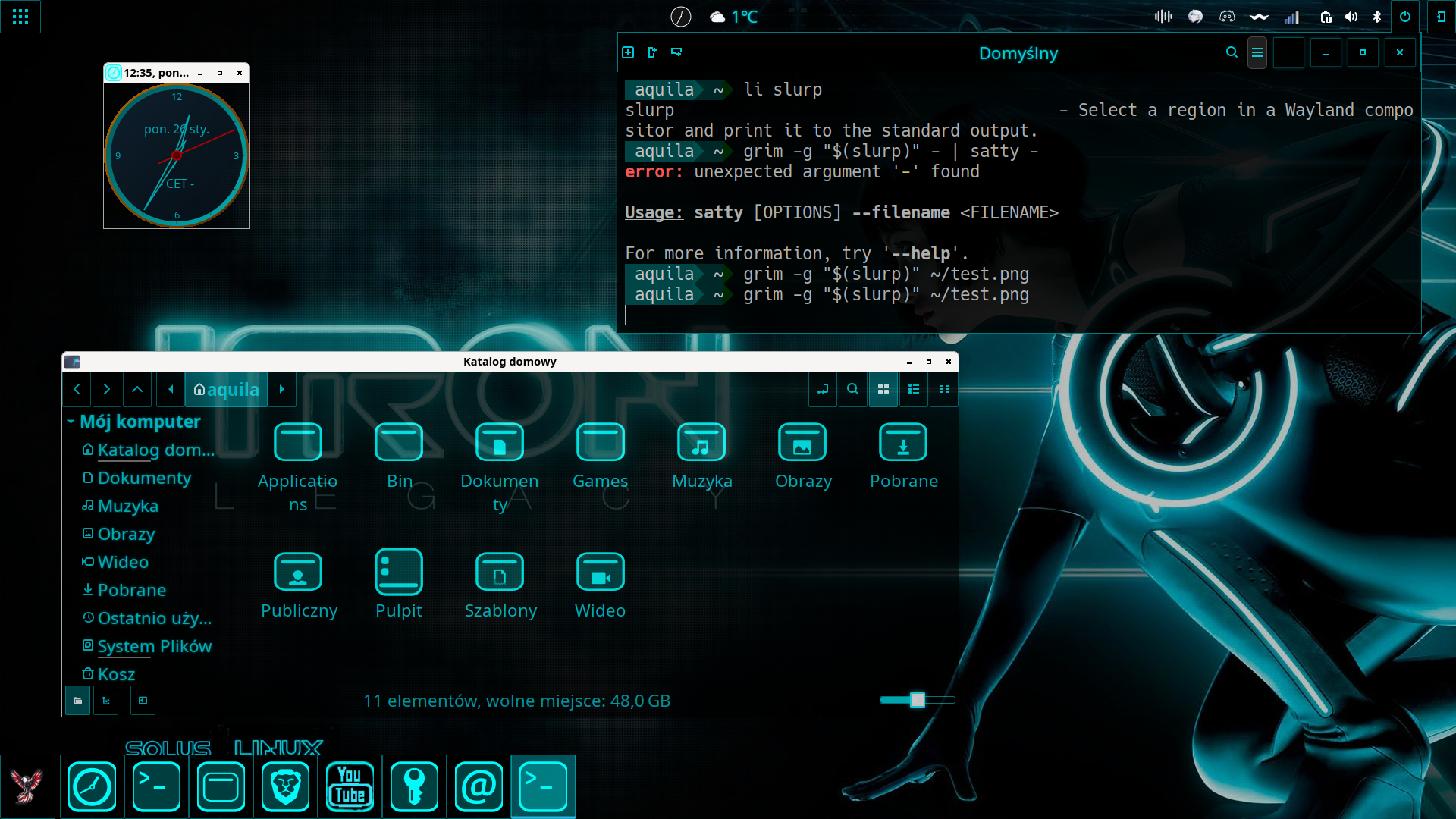
Task: Launch the YouTube app from the dock
Action: pyautogui.click(x=350, y=786)
